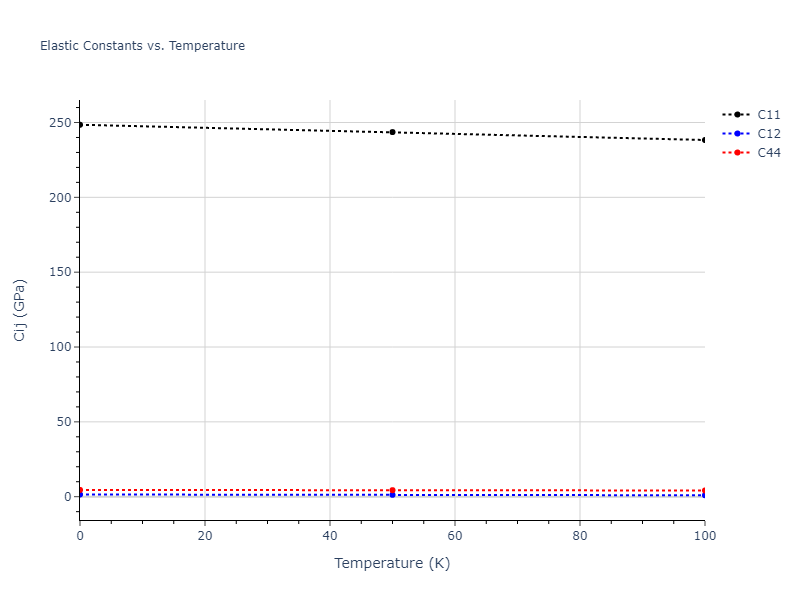Image resolution: width=800 pixels, height=600 pixels.
Task: Click the red C44 point at 50 K
Action: [x=392, y=490]
